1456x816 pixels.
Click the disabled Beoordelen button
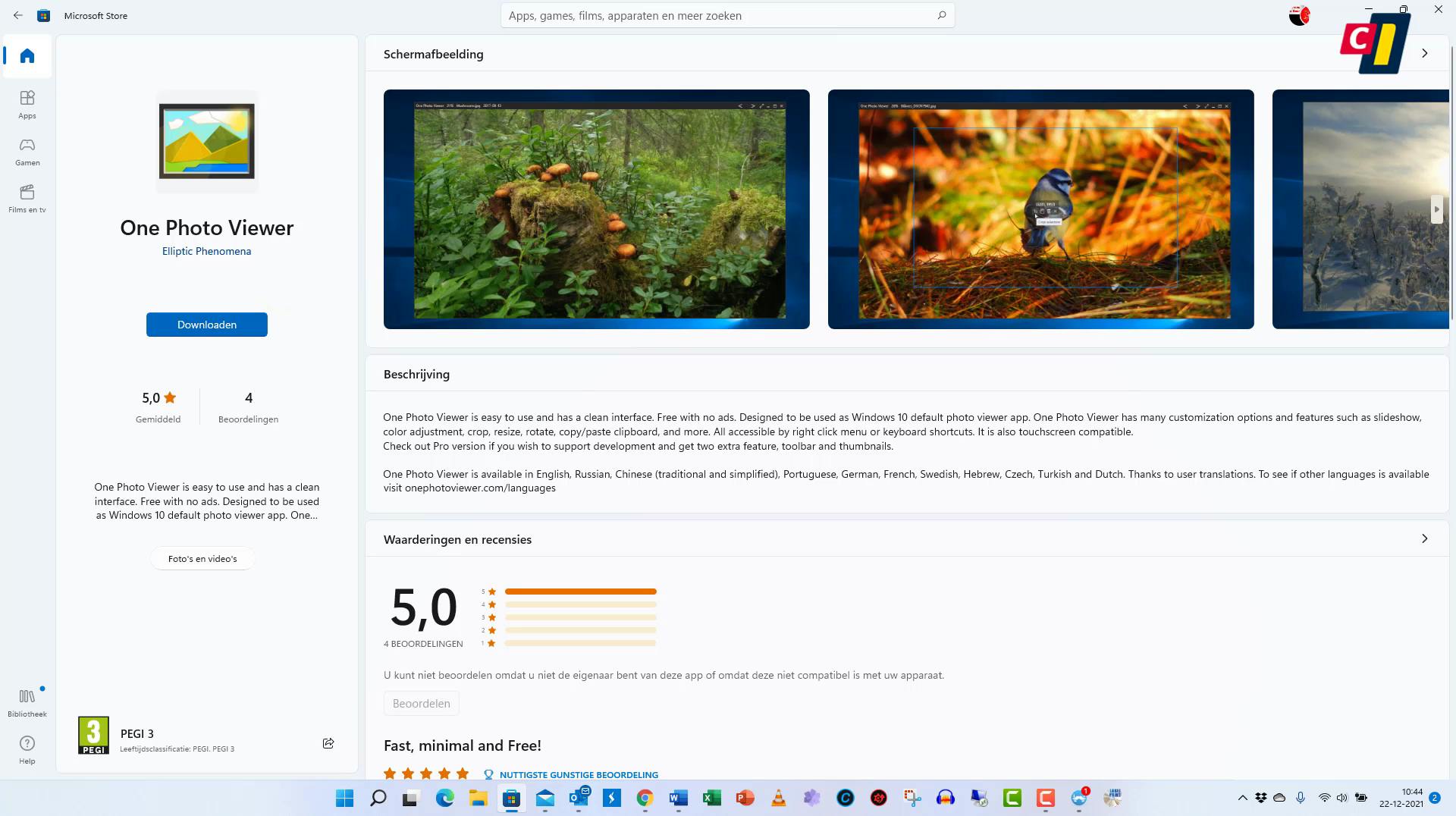click(x=422, y=703)
